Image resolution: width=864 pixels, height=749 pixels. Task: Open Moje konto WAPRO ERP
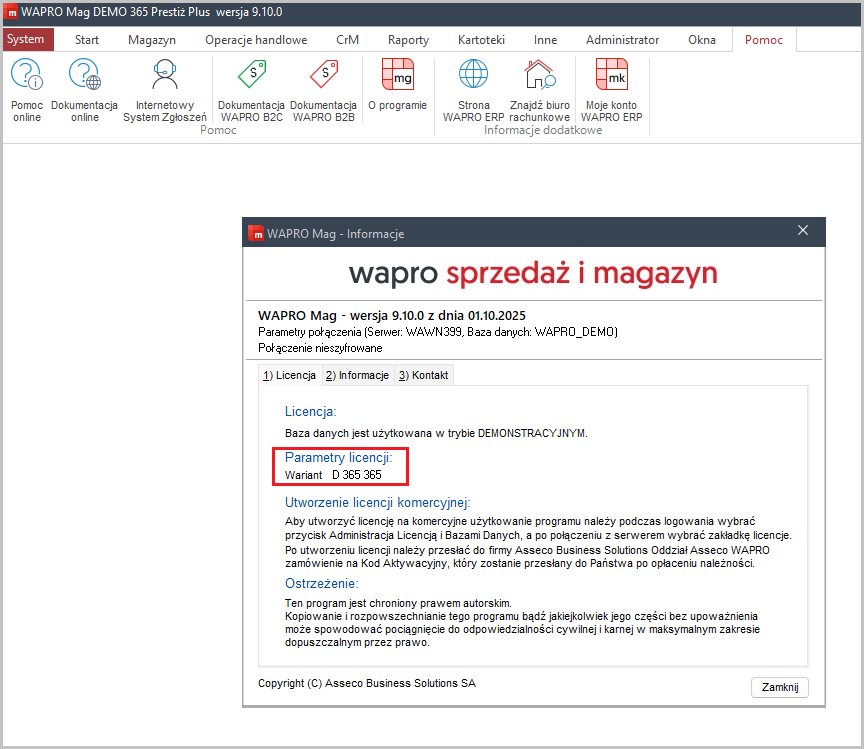(x=611, y=88)
